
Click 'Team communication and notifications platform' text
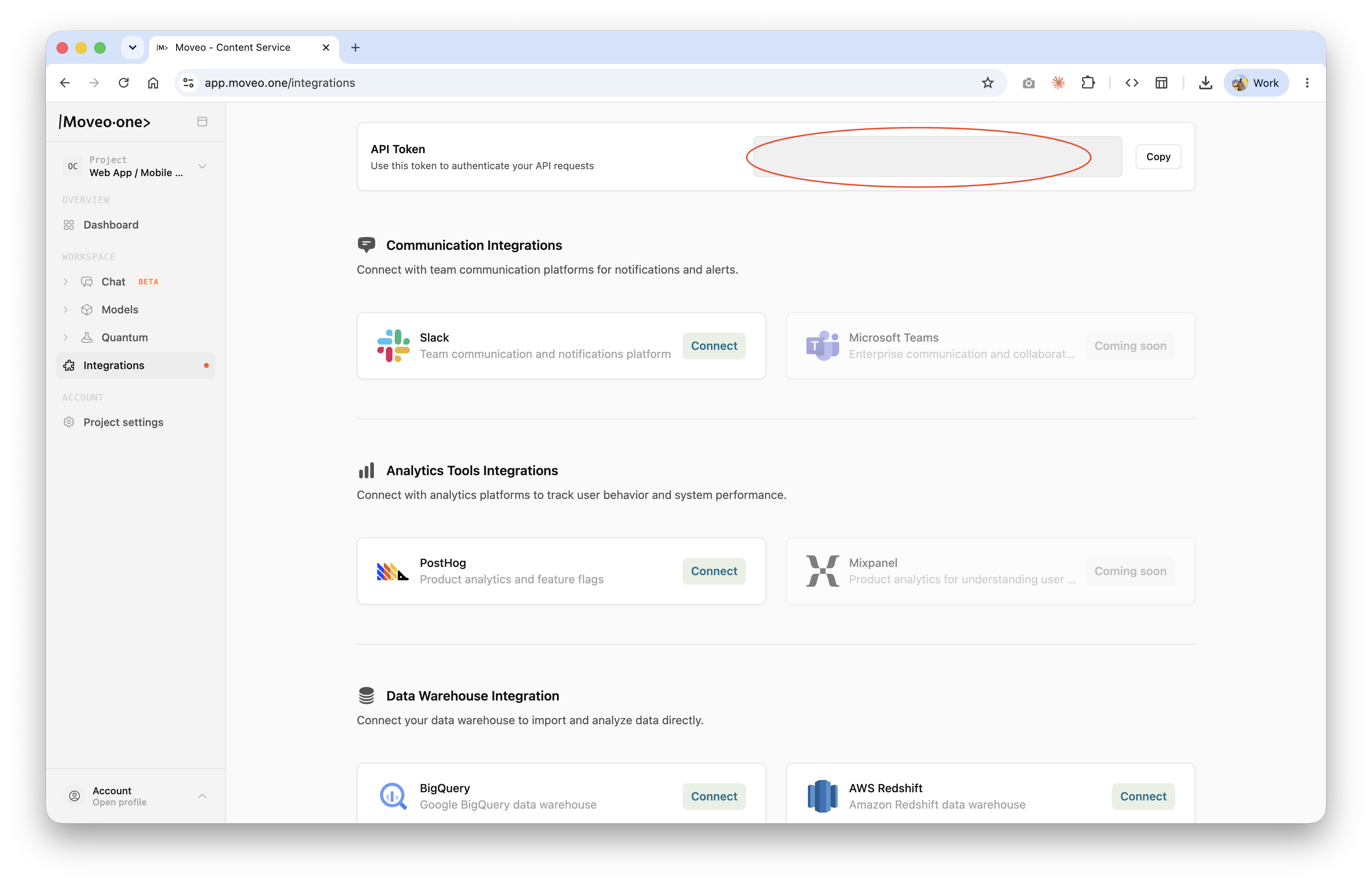545,354
